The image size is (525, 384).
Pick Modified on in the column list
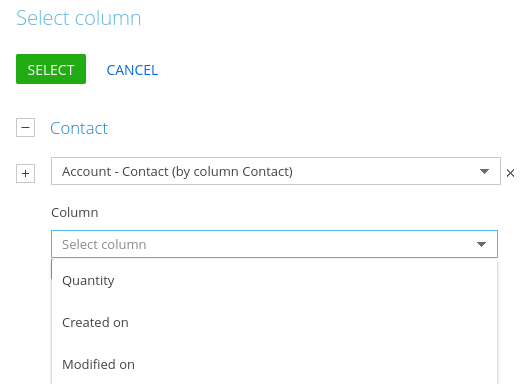(x=98, y=365)
